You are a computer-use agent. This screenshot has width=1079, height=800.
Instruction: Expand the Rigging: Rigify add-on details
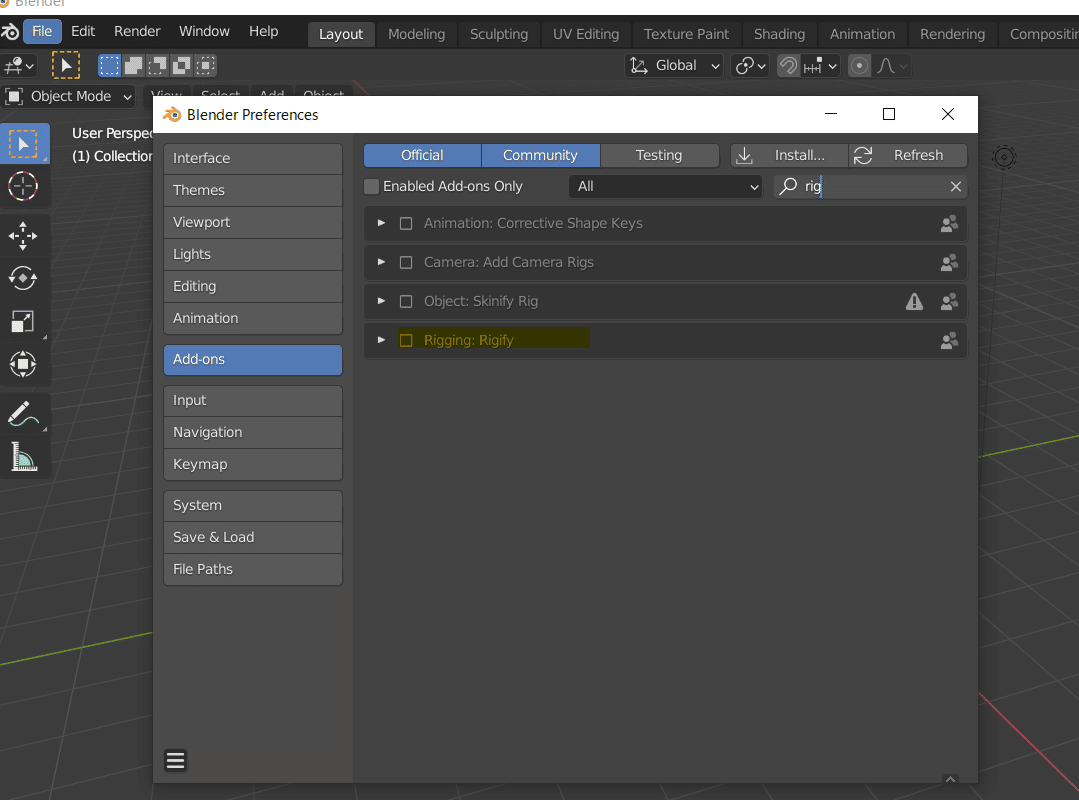pos(381,340)
